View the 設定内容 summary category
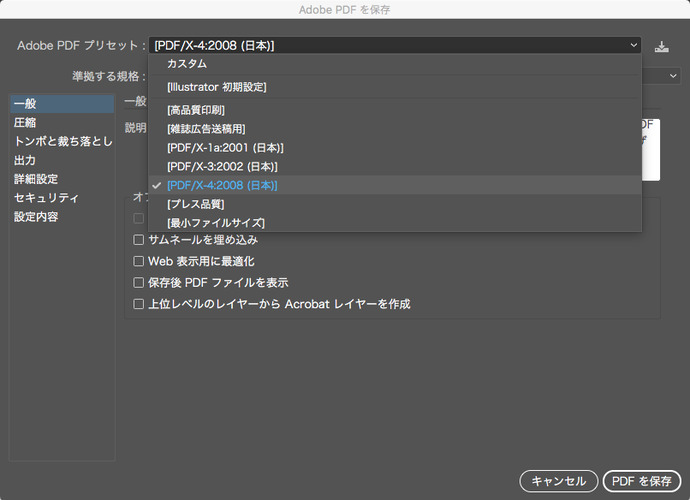Image resolution: width=690 pixels, height=500 pixels. click(x=62, y=217)
